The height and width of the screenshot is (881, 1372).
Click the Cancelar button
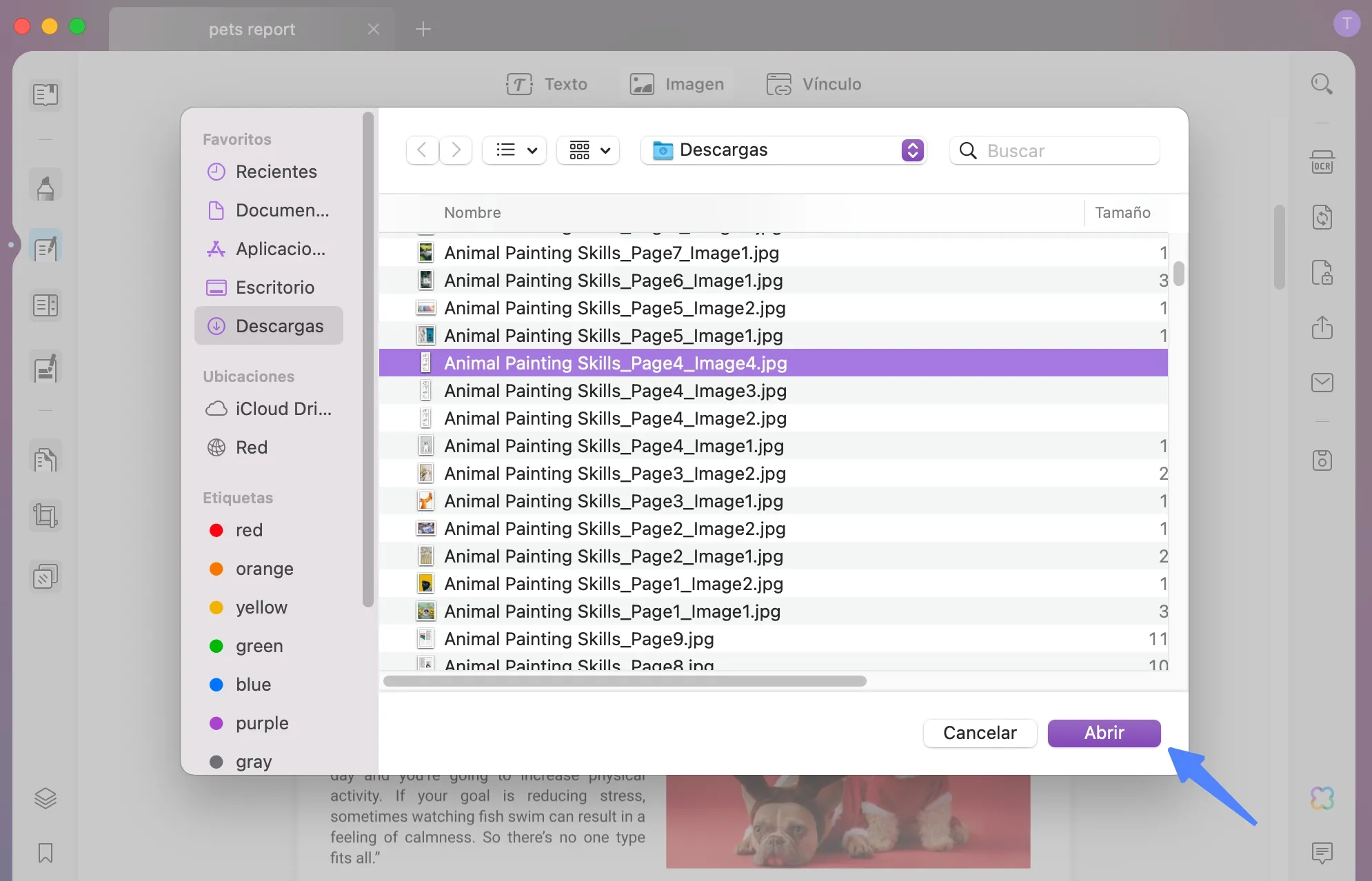(980, 733)
